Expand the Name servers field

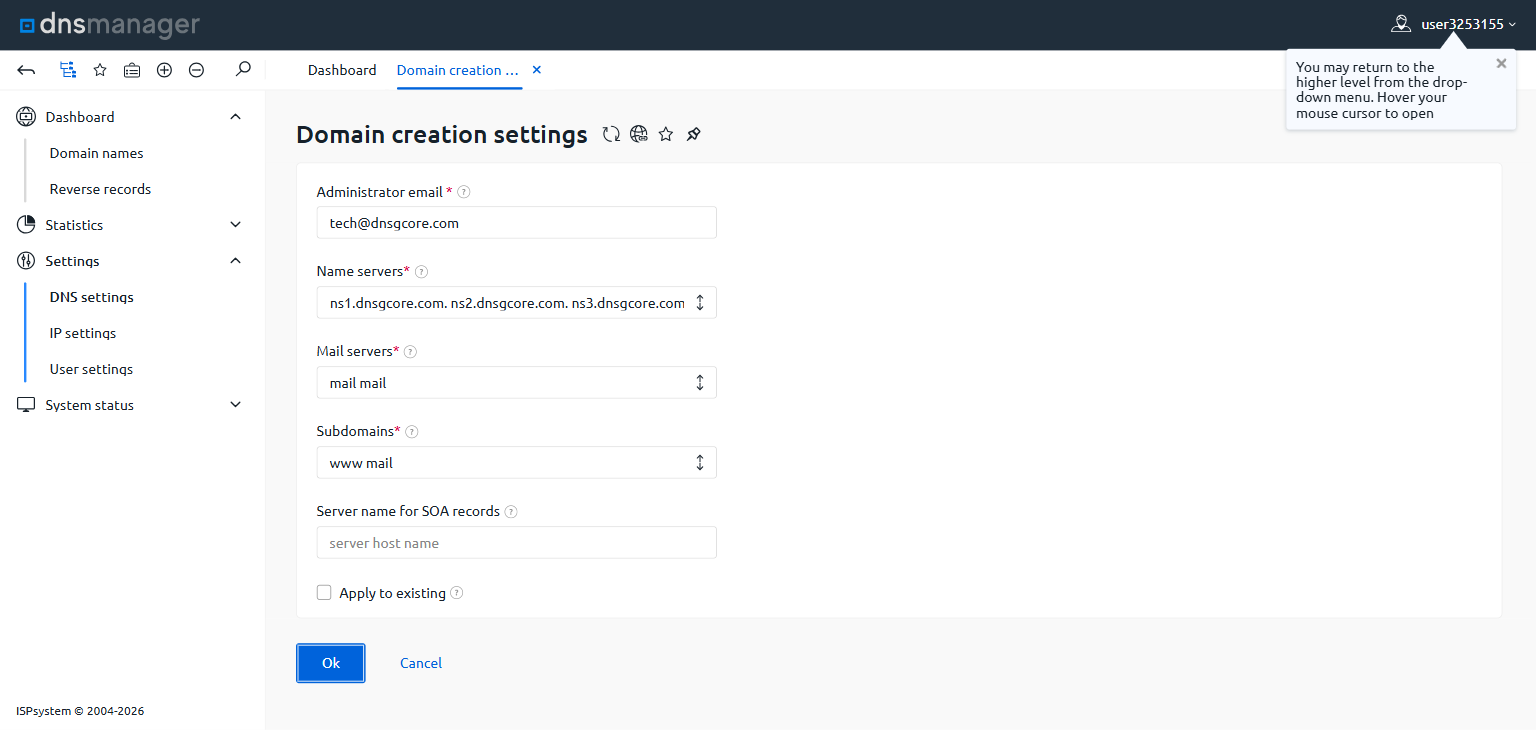tap(700, 303)
